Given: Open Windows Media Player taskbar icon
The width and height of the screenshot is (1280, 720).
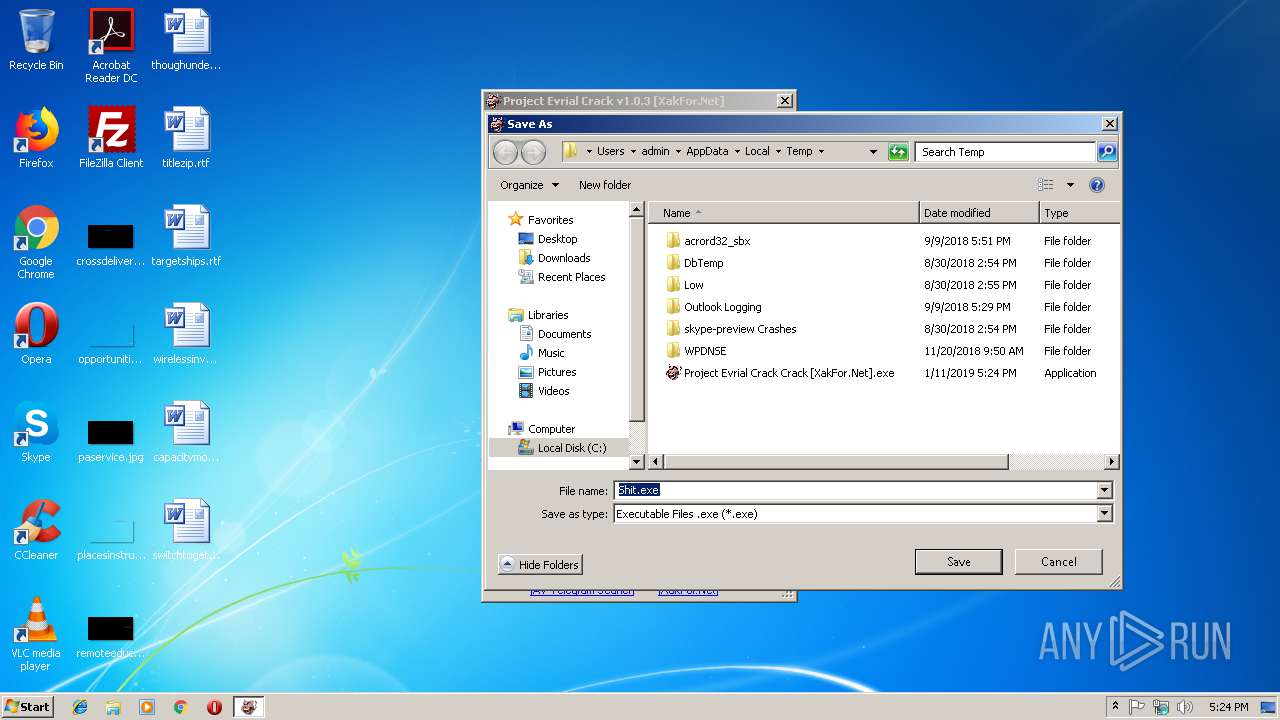Looking at the screenshot, I should coord(147,707).
